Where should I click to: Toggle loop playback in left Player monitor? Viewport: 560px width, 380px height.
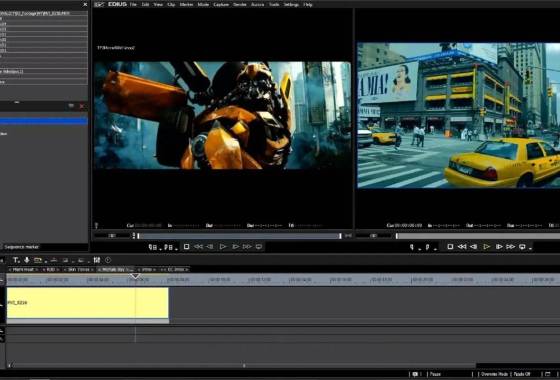(259, 247)
